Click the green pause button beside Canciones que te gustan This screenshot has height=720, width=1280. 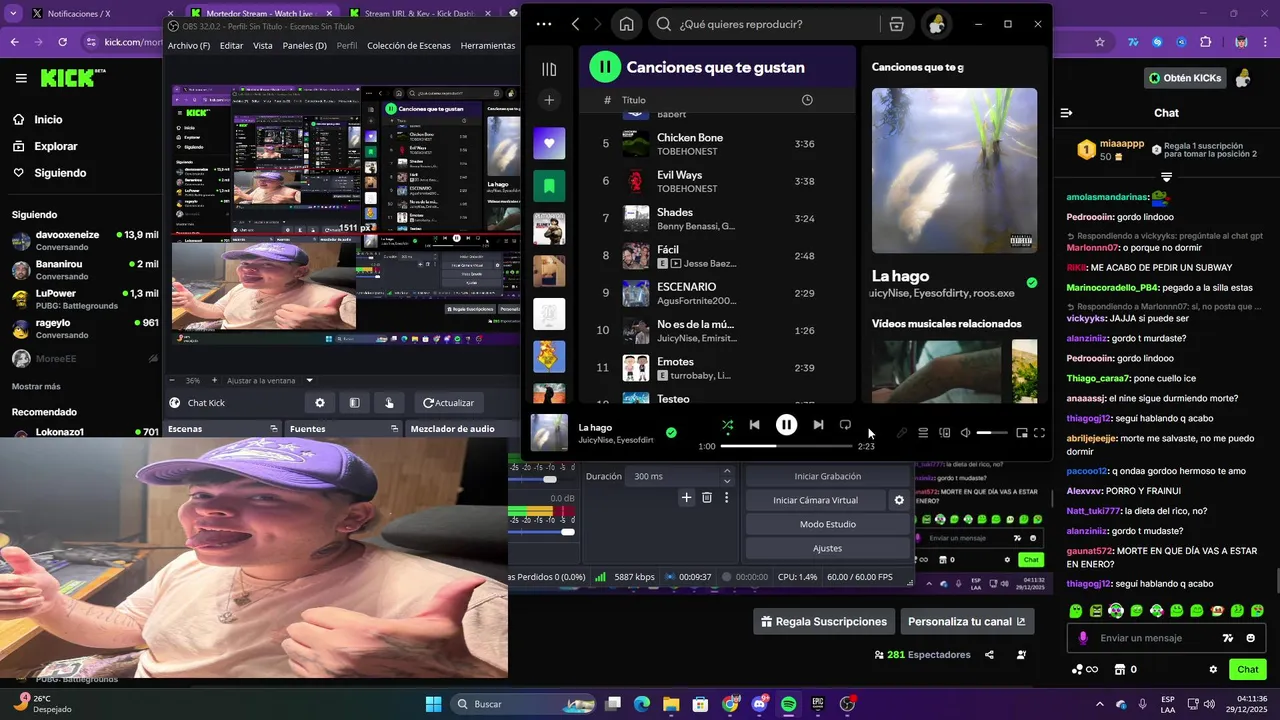pyautogui.click(x=604, y=67)
